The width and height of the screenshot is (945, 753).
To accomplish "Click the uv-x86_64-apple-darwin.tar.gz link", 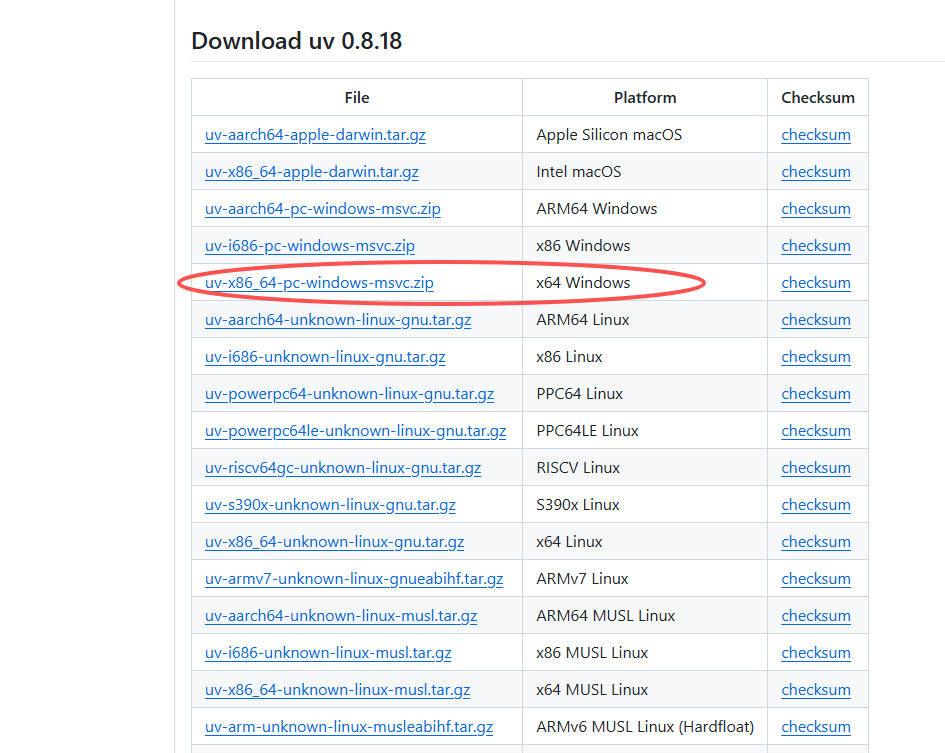I will tap(312, 172).
